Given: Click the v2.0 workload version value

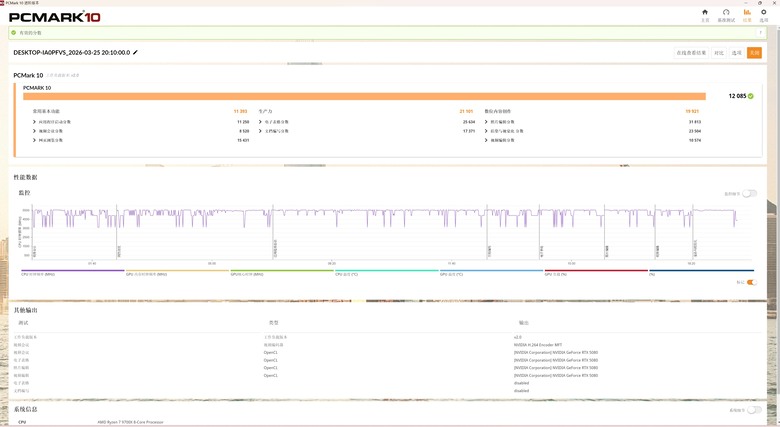Looking at the screenshot, I should (517, 337).
